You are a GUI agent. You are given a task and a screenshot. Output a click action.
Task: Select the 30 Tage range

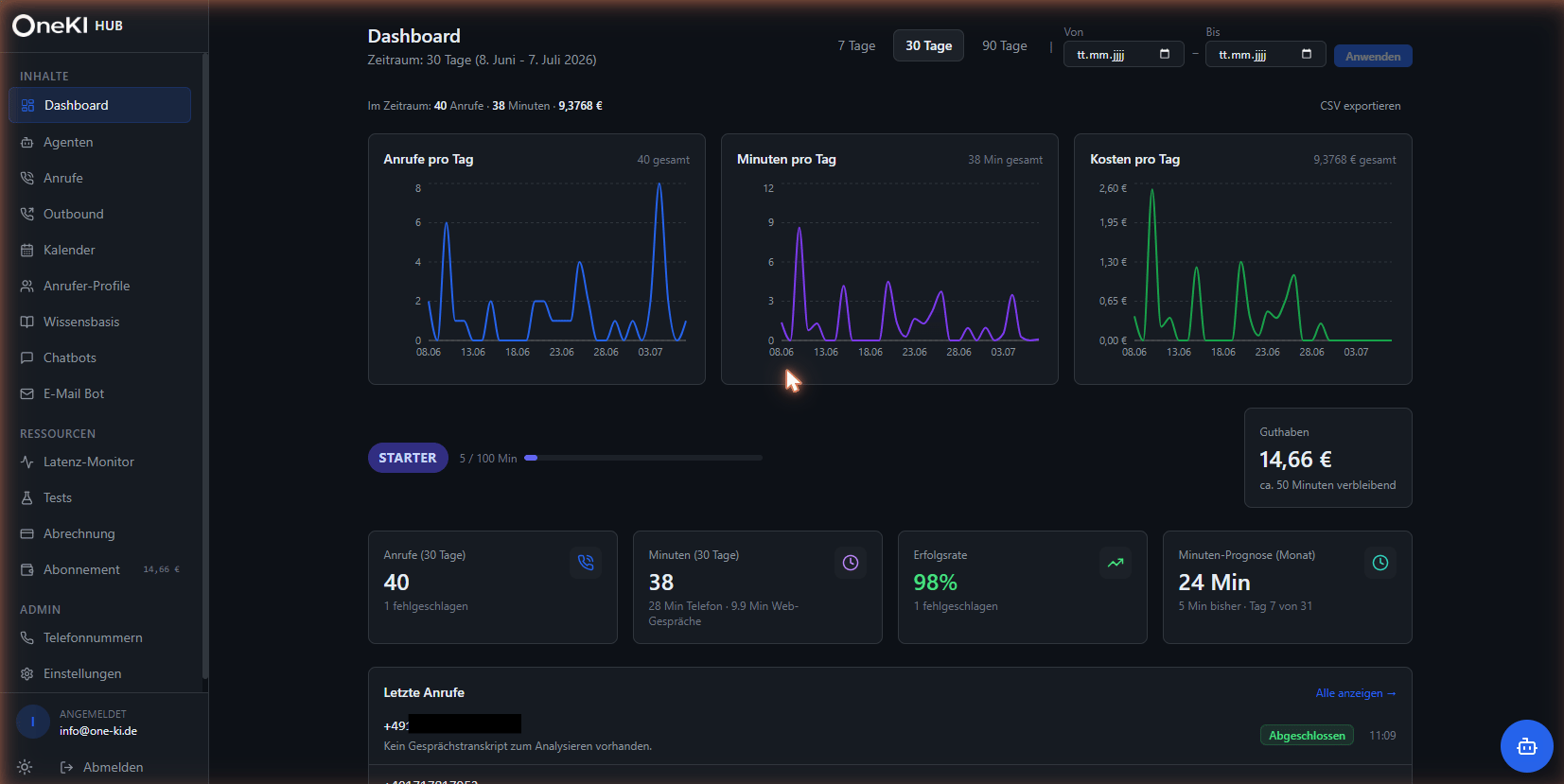click(x=928, y=45)
